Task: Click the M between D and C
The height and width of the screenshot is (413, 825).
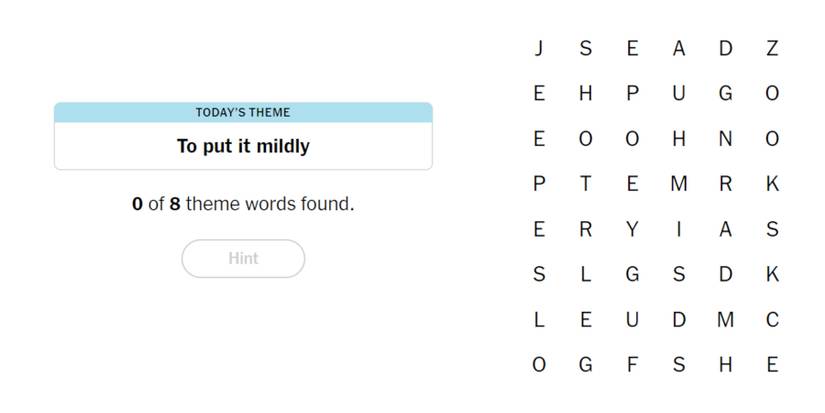Action: (x=725, y=320)
